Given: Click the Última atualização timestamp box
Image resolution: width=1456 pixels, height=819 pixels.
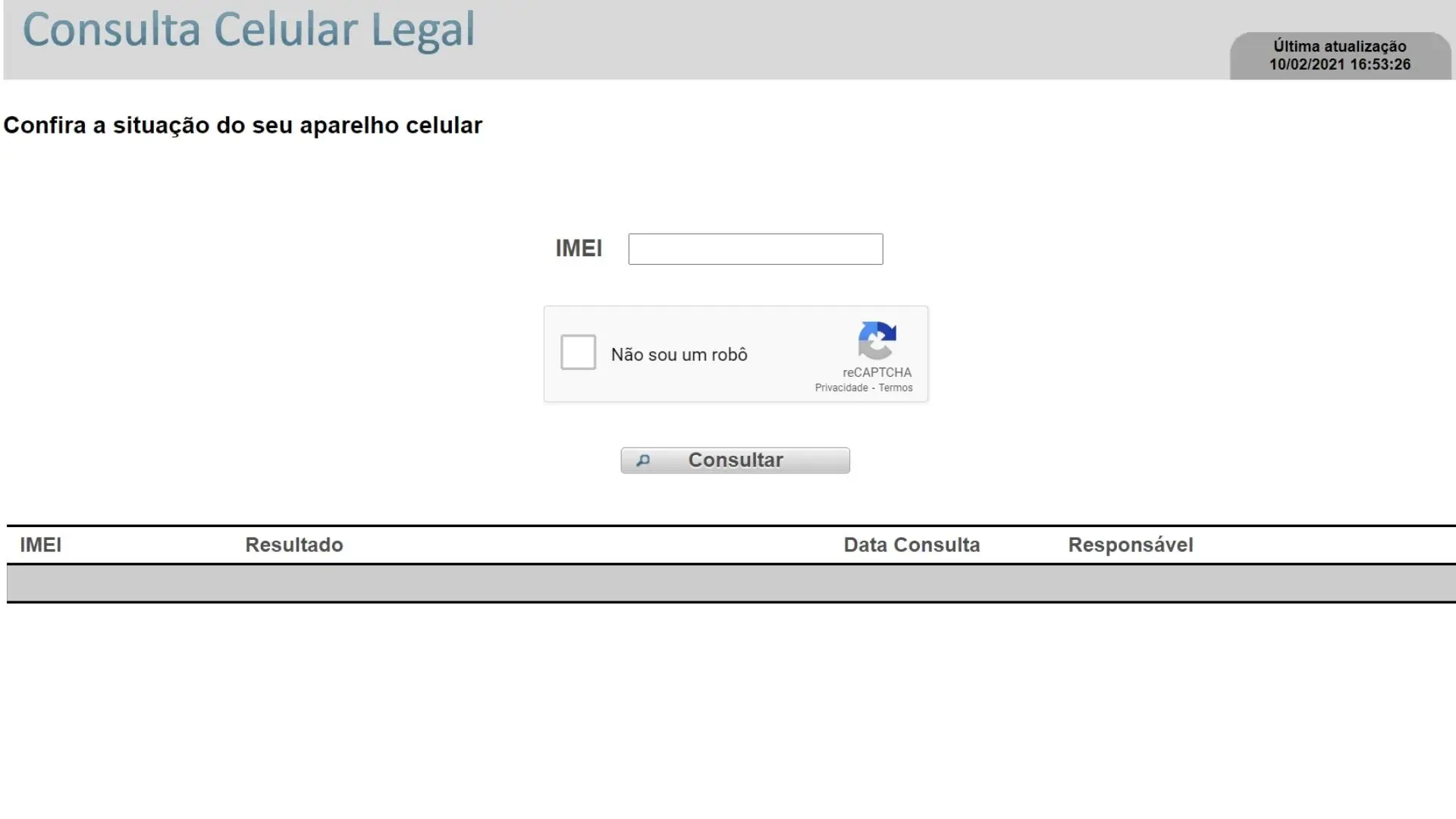Looking at the screenshot, I should click(1340, 55).
